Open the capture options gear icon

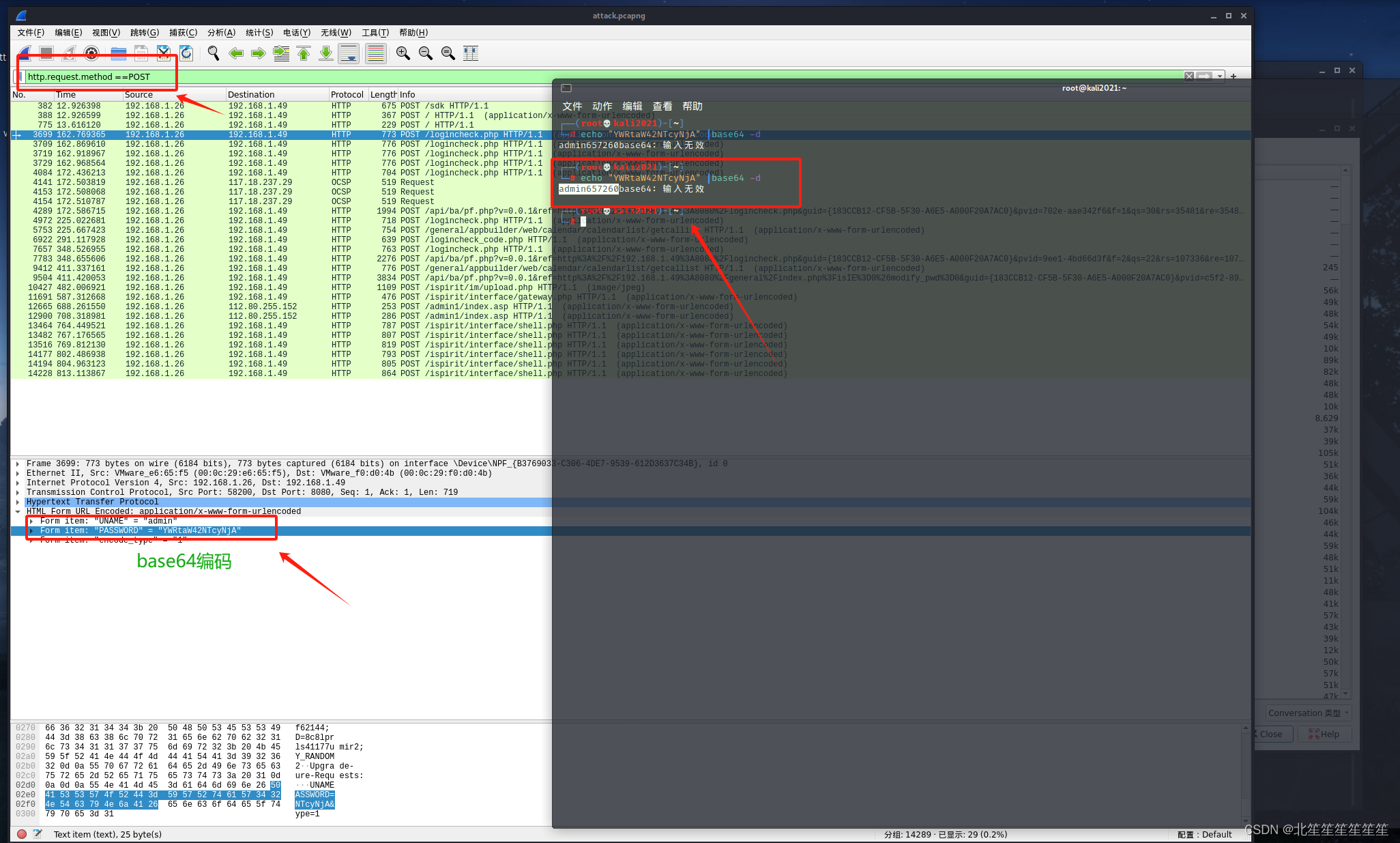[x=91, y=53]
